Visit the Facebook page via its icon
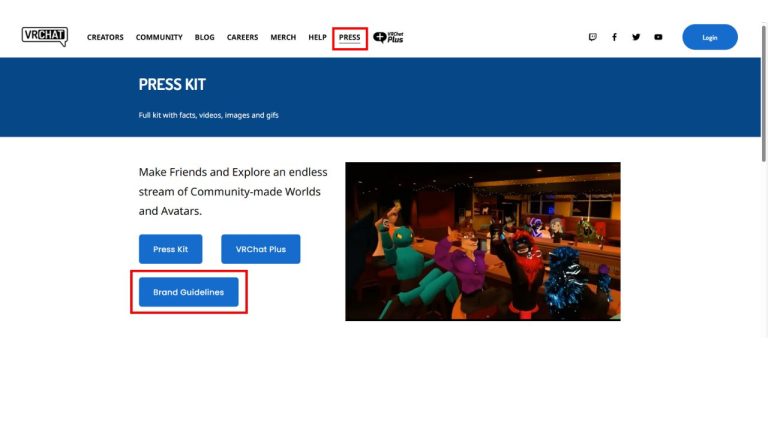Viewport: 768px width, 432px height. (x=614, y=37)
